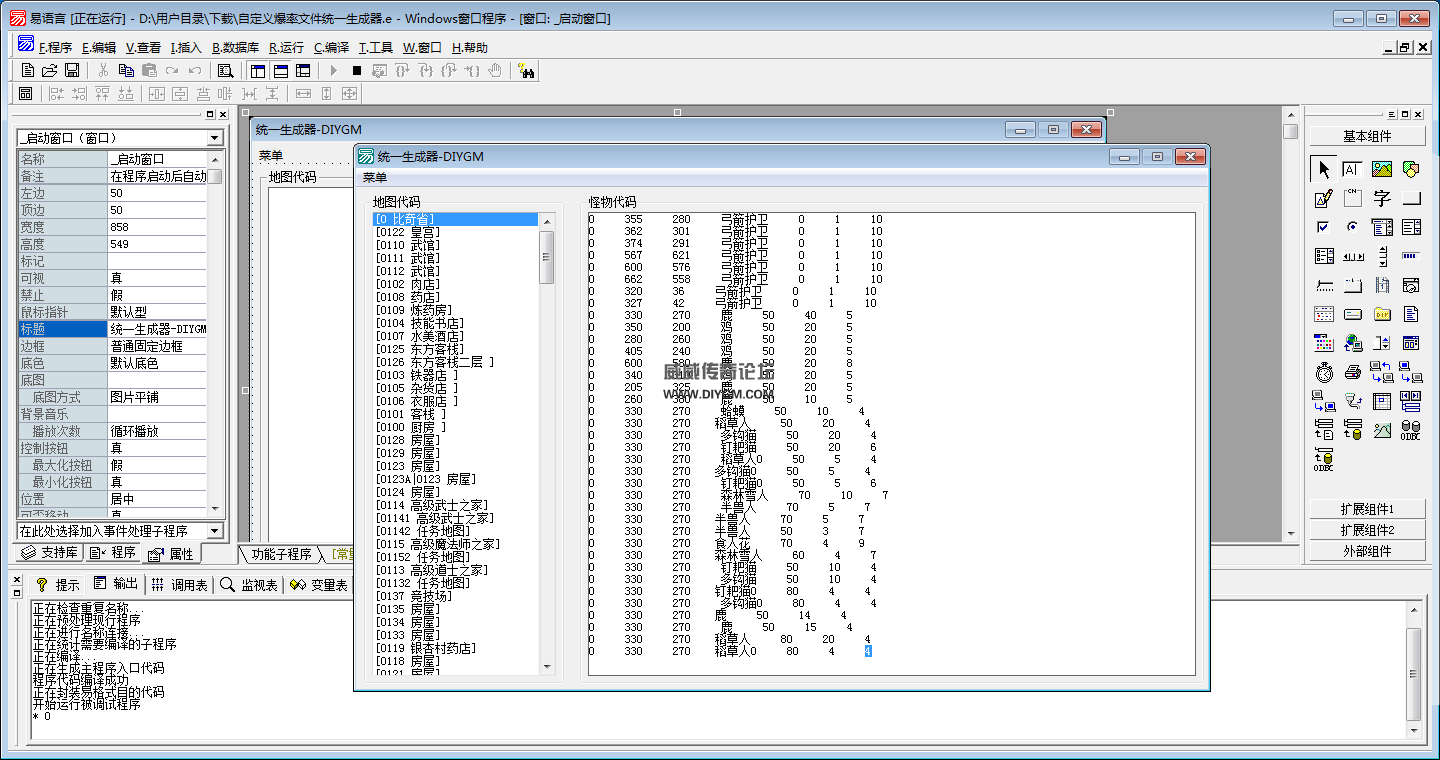Click the binoculars help search icon
This screenshot has width=1440, height=760.
pos(526,70)
